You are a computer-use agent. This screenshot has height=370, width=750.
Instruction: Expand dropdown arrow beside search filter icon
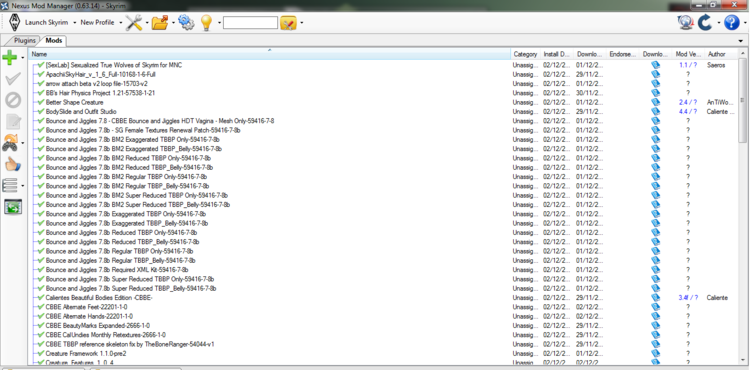point(301,22)
